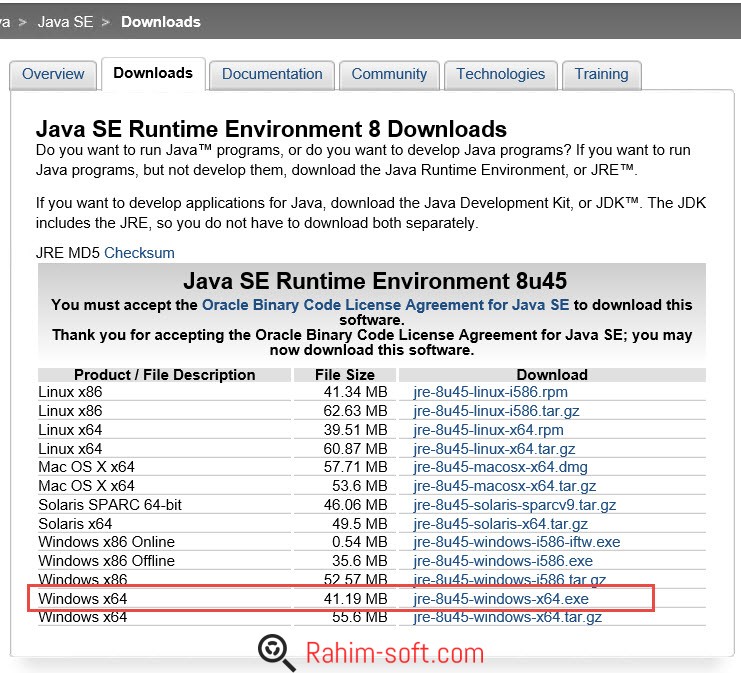
Task: Open the JRE MD5 Checksum link
Action: pos(139,253)
